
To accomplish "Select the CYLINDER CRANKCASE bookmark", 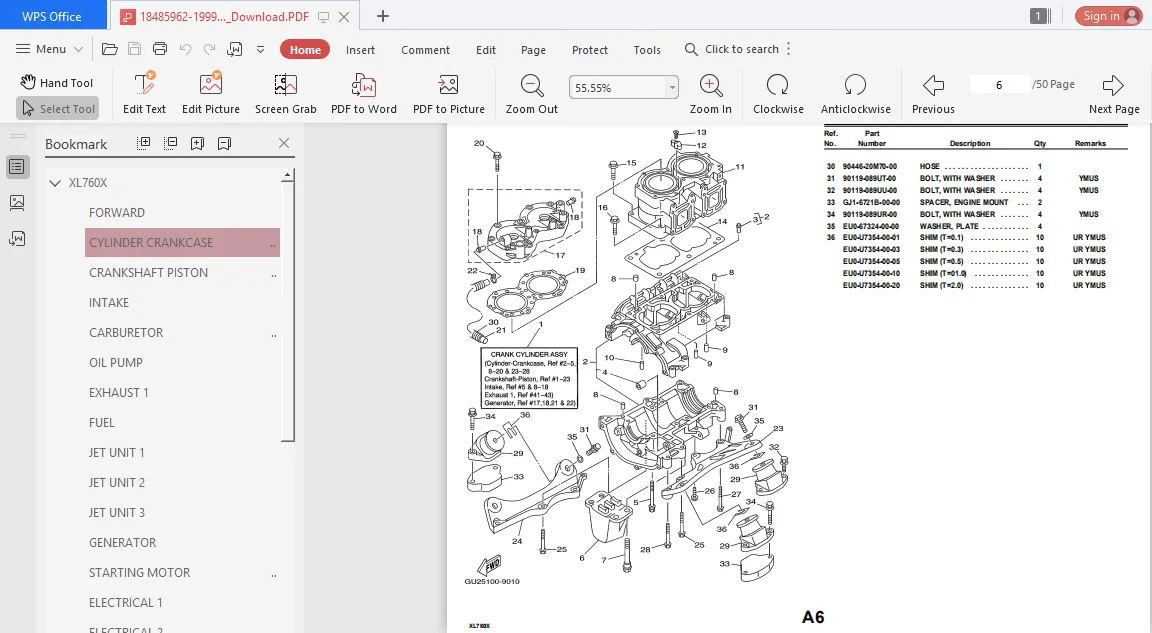I will point(182,242).
